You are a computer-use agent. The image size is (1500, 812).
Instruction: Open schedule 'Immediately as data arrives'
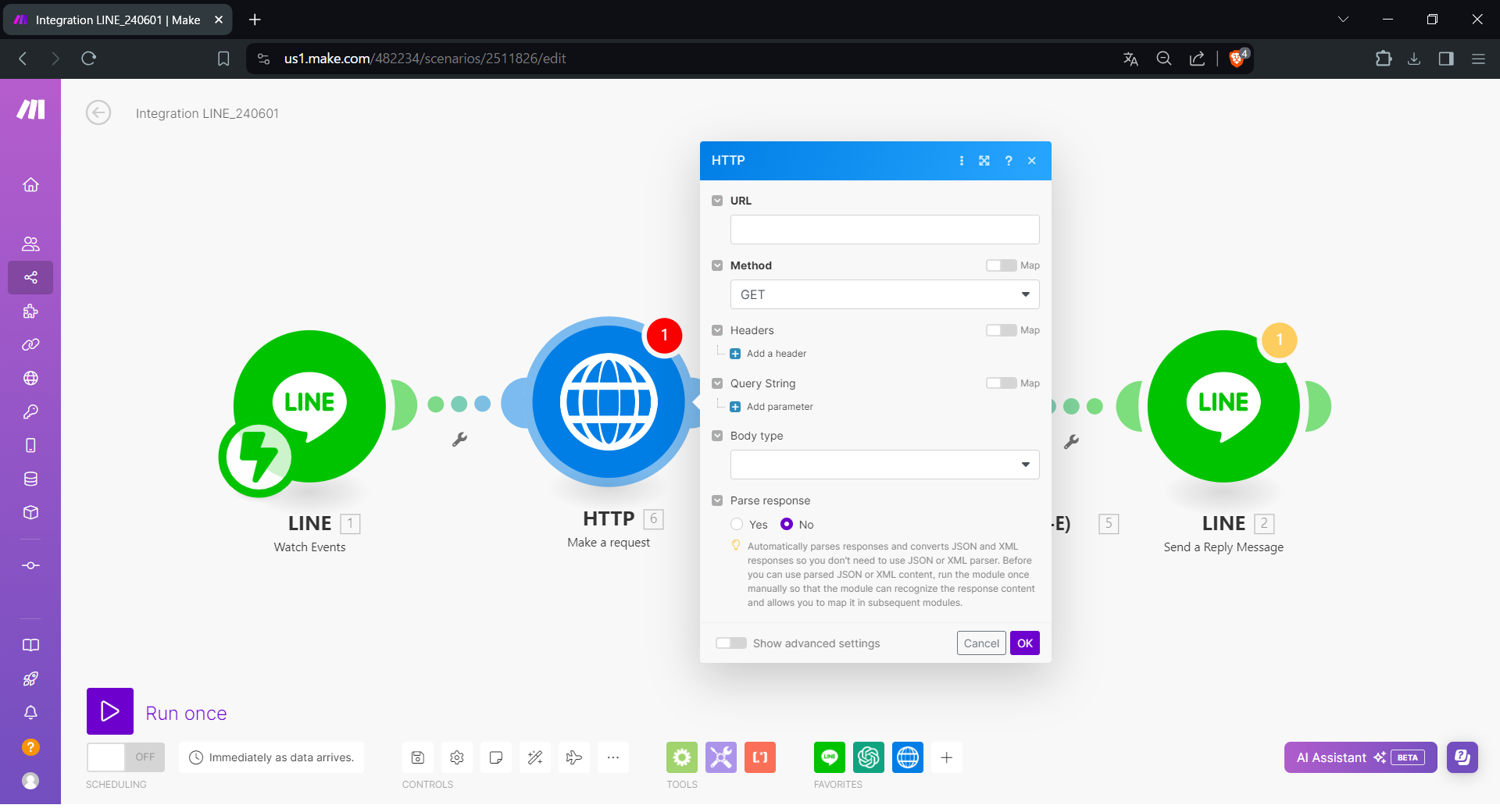(272, 757)
